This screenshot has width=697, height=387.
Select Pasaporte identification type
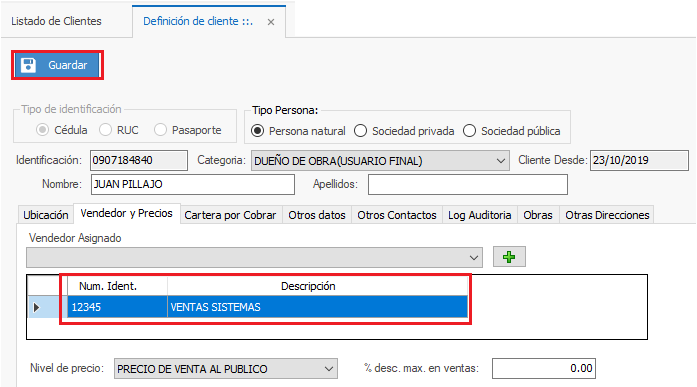click(x=160, y=130)
